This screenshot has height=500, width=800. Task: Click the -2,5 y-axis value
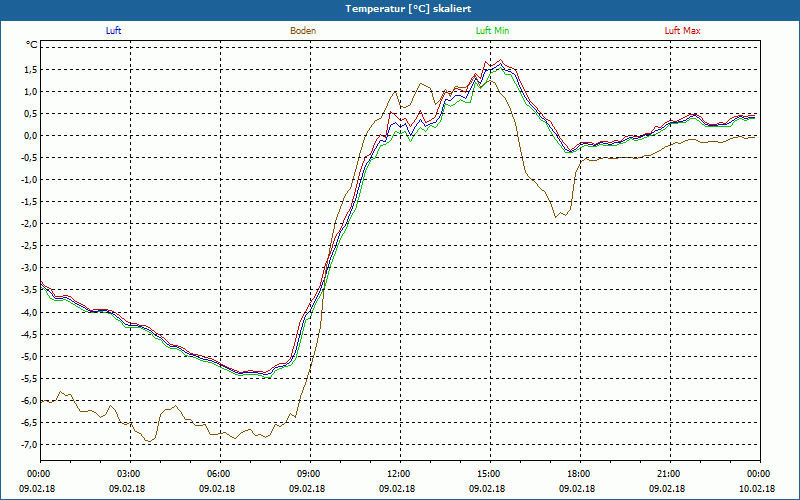coord(29,246)
